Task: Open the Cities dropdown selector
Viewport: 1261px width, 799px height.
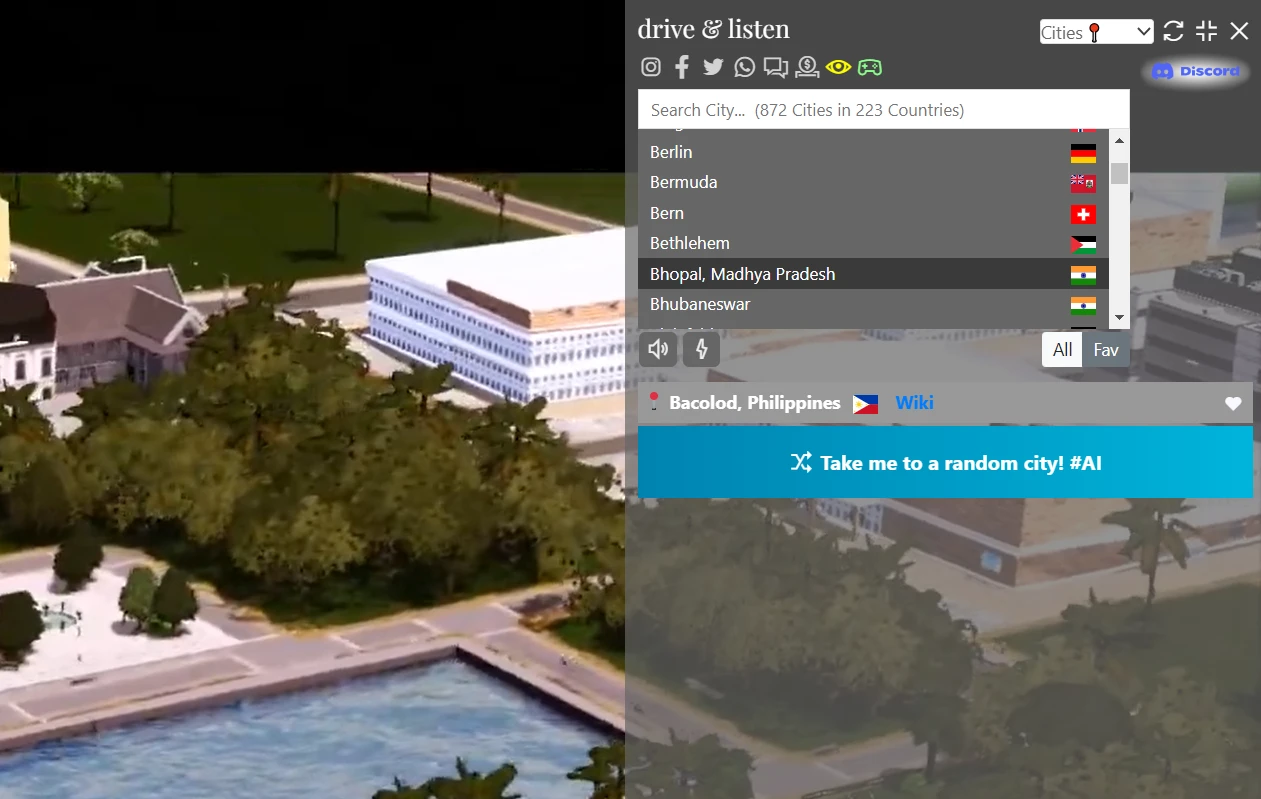Action: (x=1096, y=32)
